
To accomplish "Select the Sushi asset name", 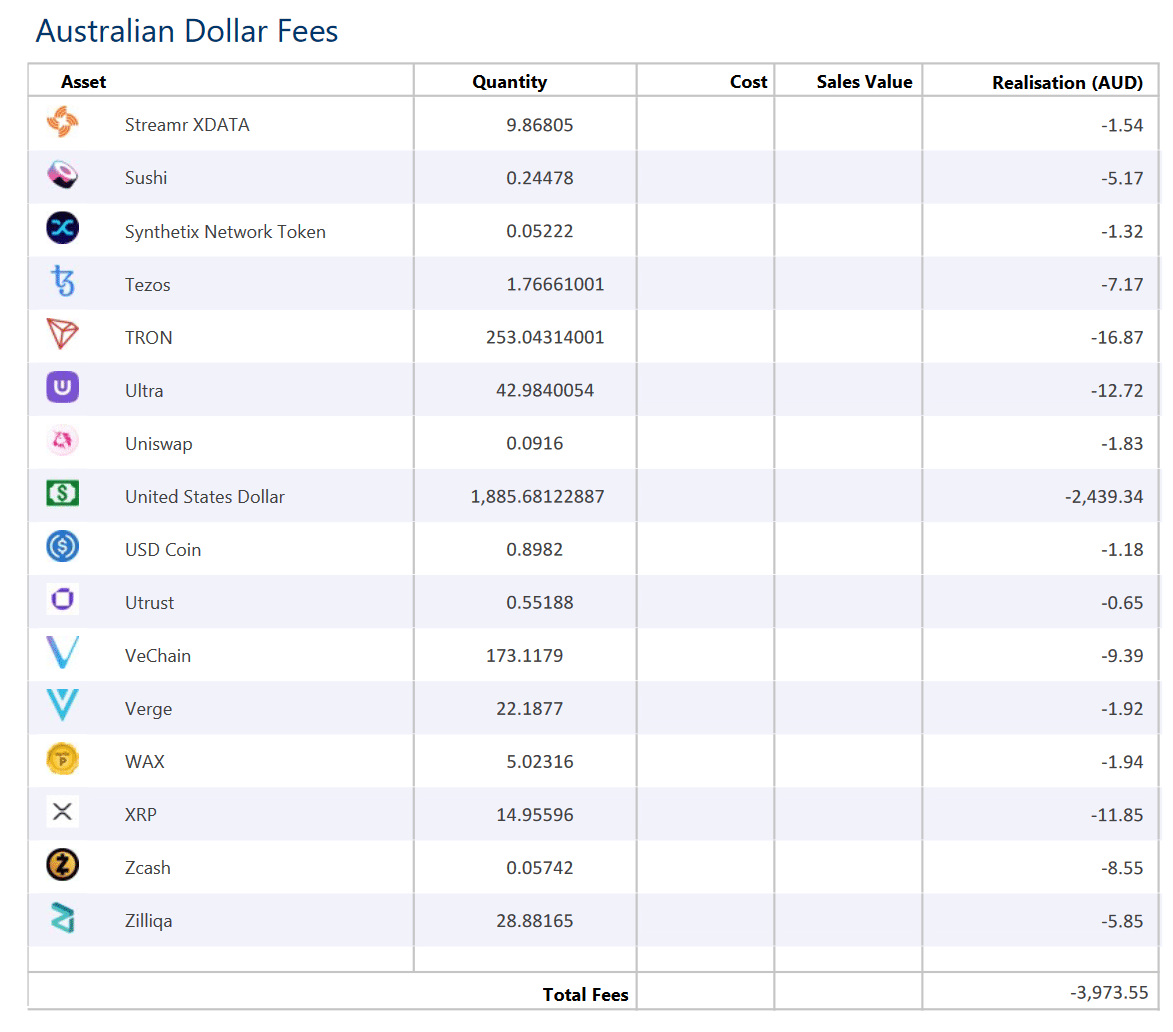I will (146, 178).
